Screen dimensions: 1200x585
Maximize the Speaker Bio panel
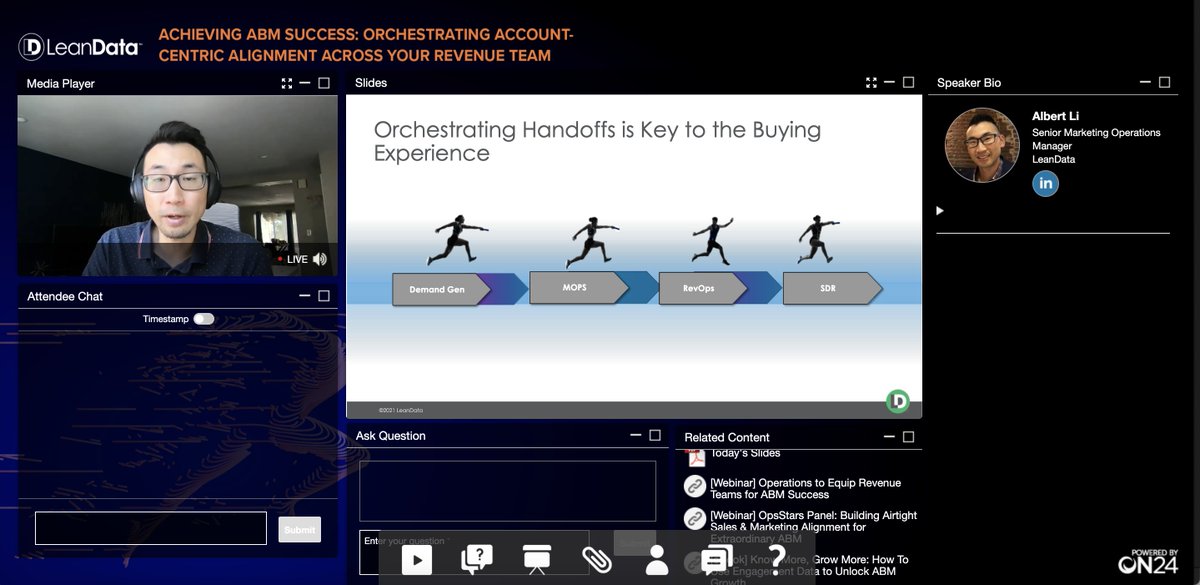tap(1164, 82)
